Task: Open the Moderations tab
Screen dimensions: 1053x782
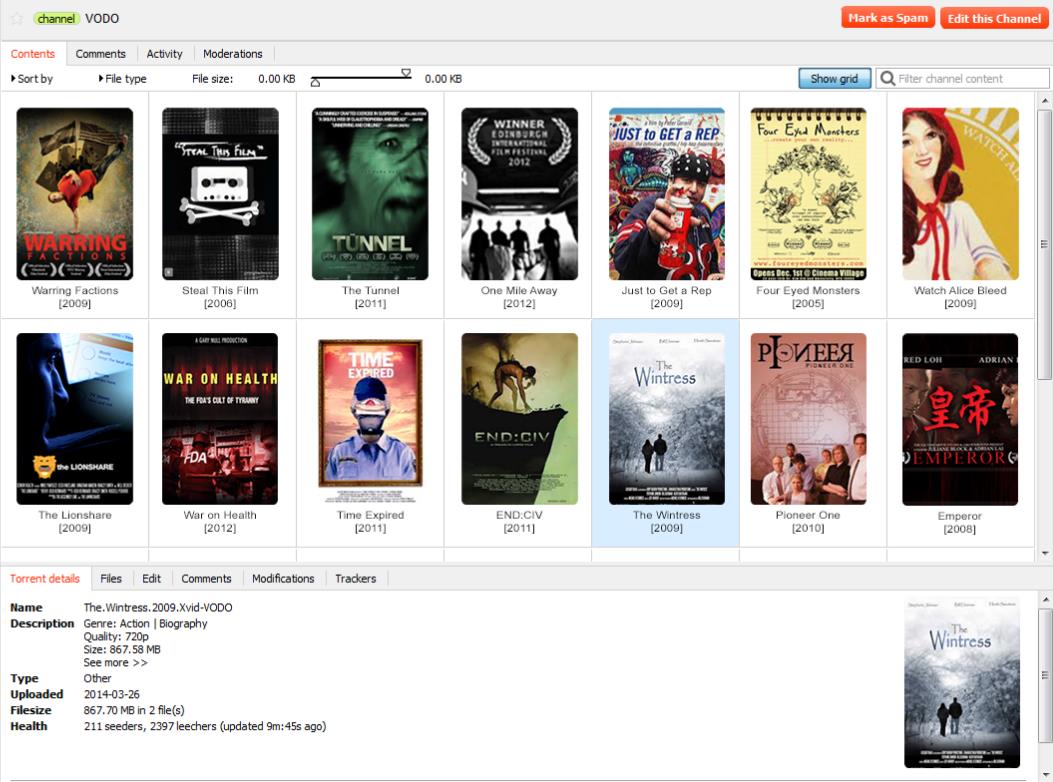Action: (233, 54)
